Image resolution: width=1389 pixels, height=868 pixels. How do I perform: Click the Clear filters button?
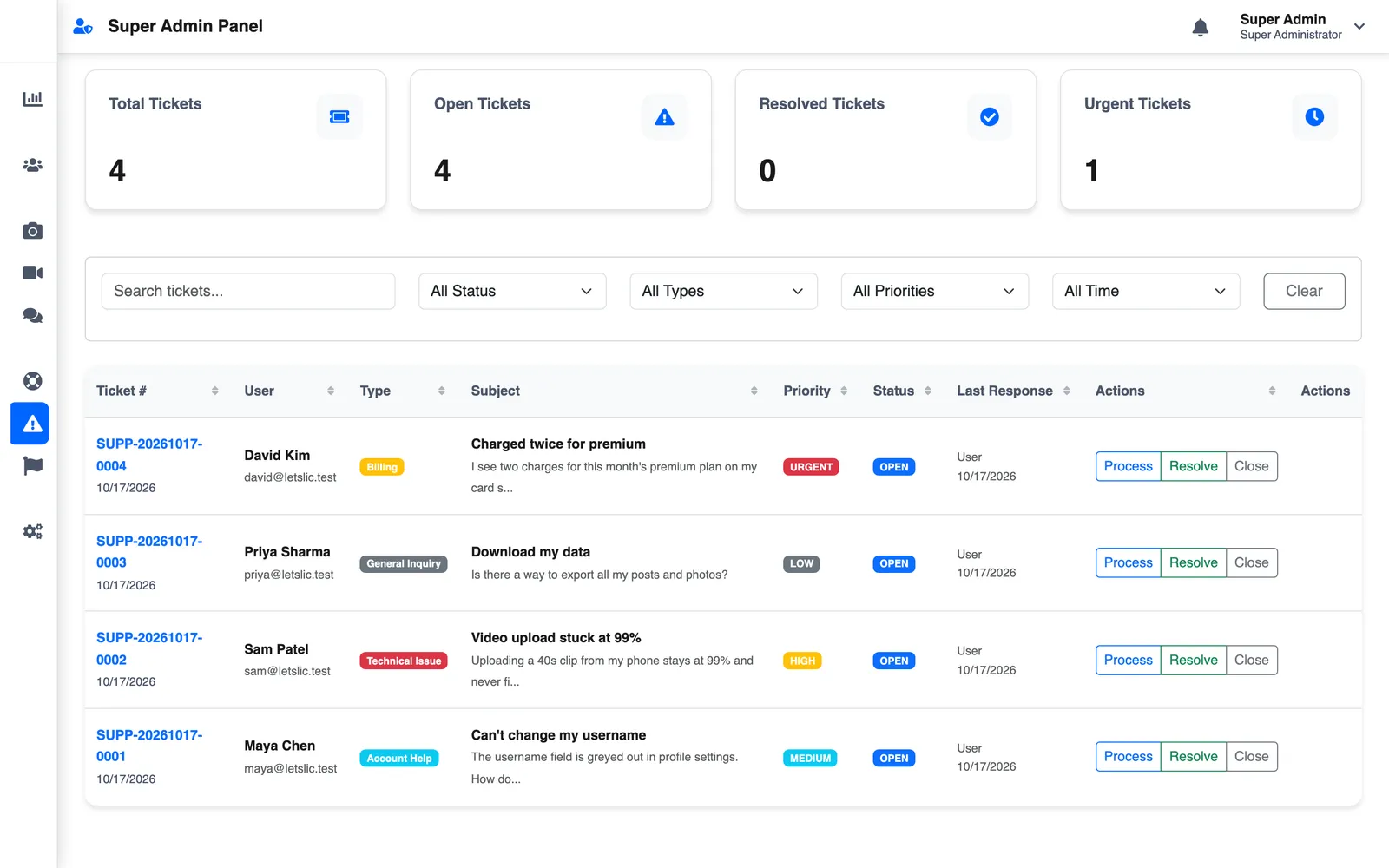click(x=1304, y=291)
